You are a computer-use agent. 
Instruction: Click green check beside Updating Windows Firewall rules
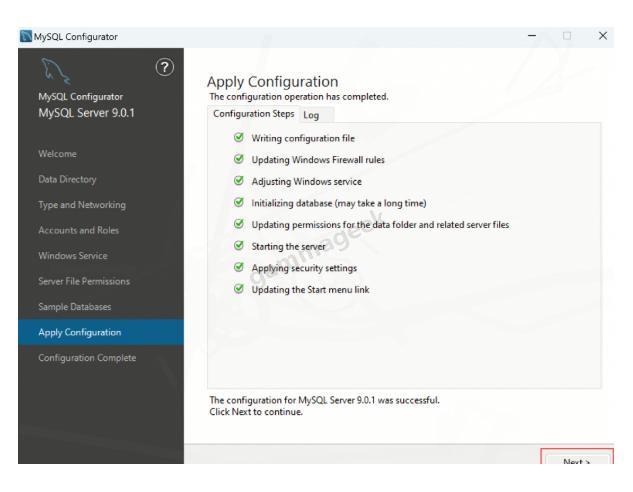pyautogui.click(x=239, y=159)
